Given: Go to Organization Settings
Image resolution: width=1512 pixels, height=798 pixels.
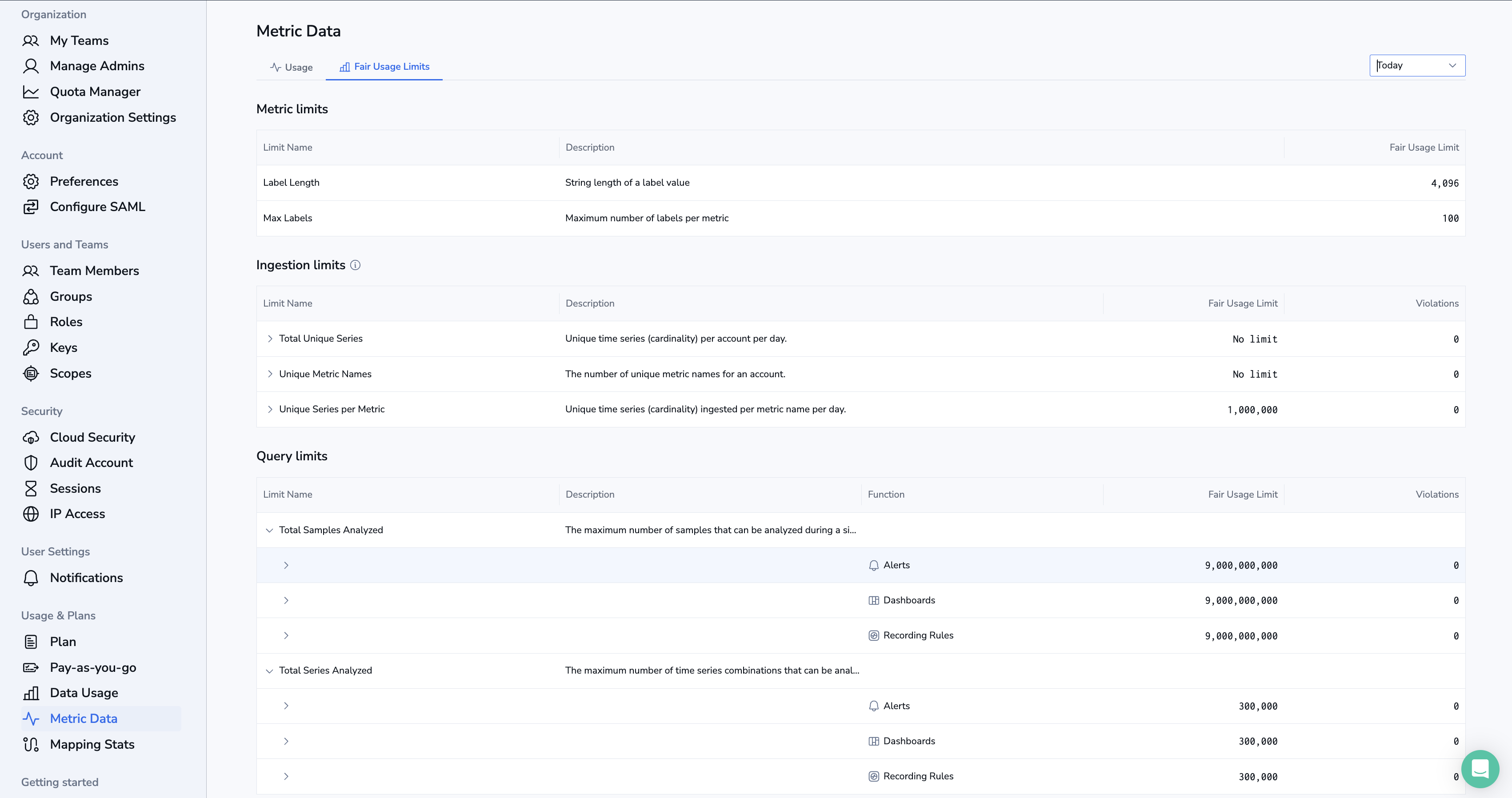Looking at the screenshot, I should [x=113, y=118].
